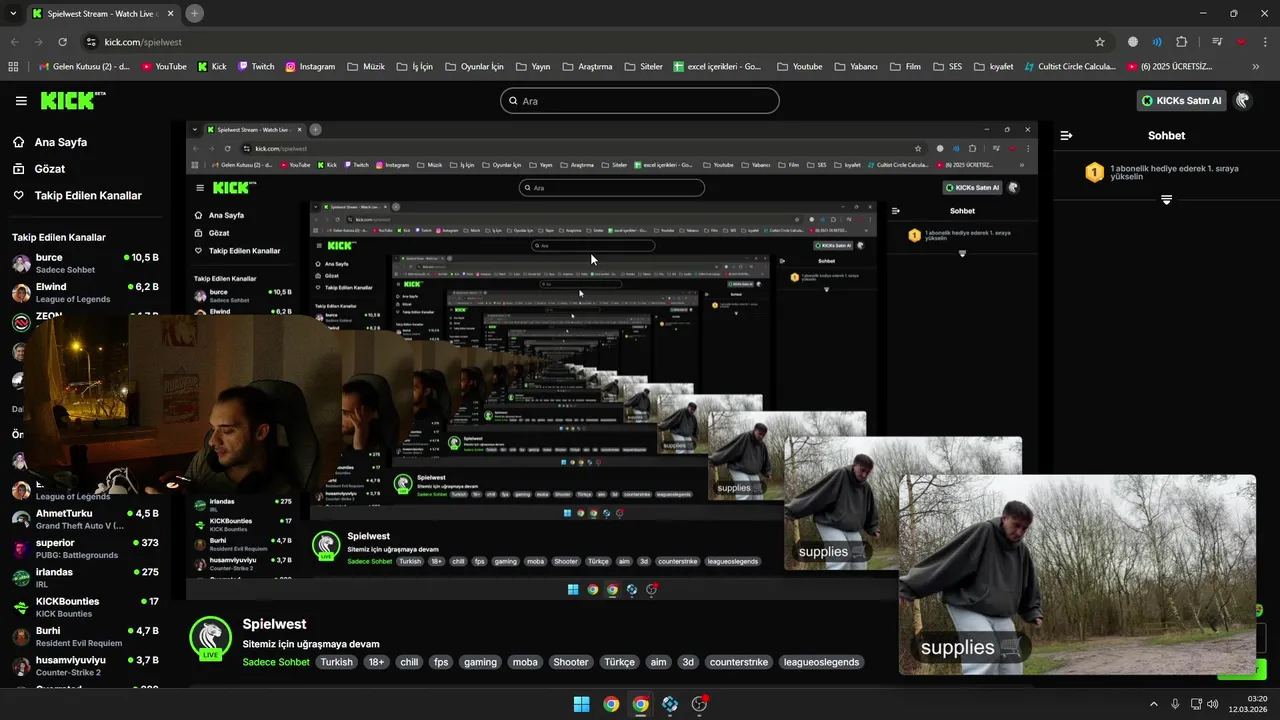Open husamviyuviyu Counter-Strike 2 channel
The height and width of the screenshot is (720, 1280).
click(x=85, y=666)
